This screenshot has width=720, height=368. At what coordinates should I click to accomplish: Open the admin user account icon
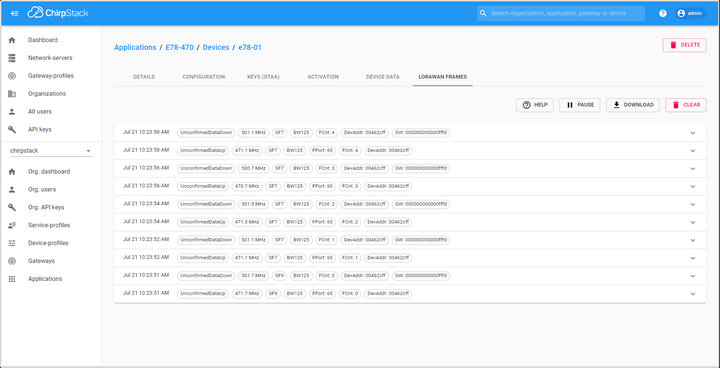pyautogui.click(x=681, y=13)
